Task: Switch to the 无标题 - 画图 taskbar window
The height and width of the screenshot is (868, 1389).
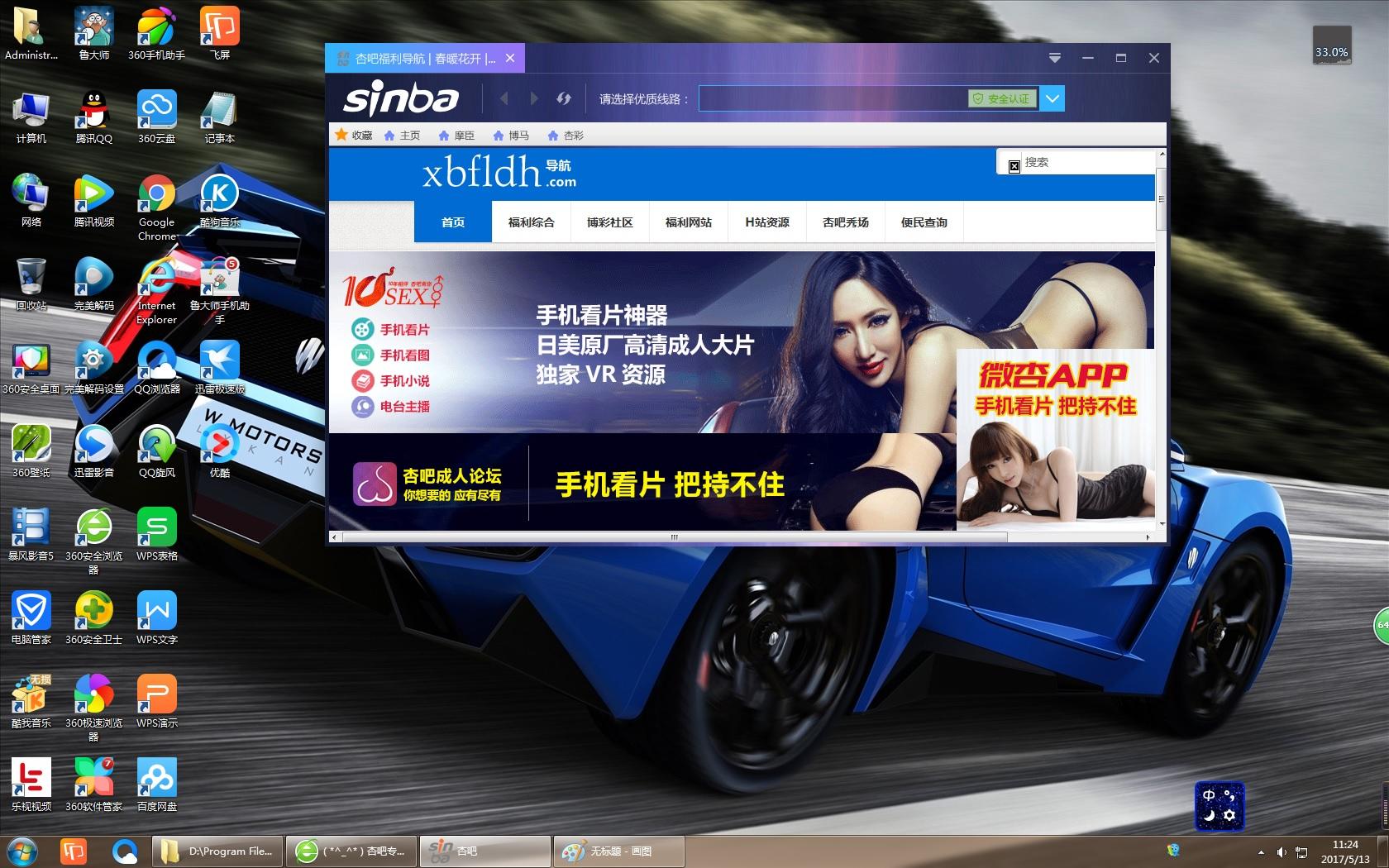Action: 618,851
